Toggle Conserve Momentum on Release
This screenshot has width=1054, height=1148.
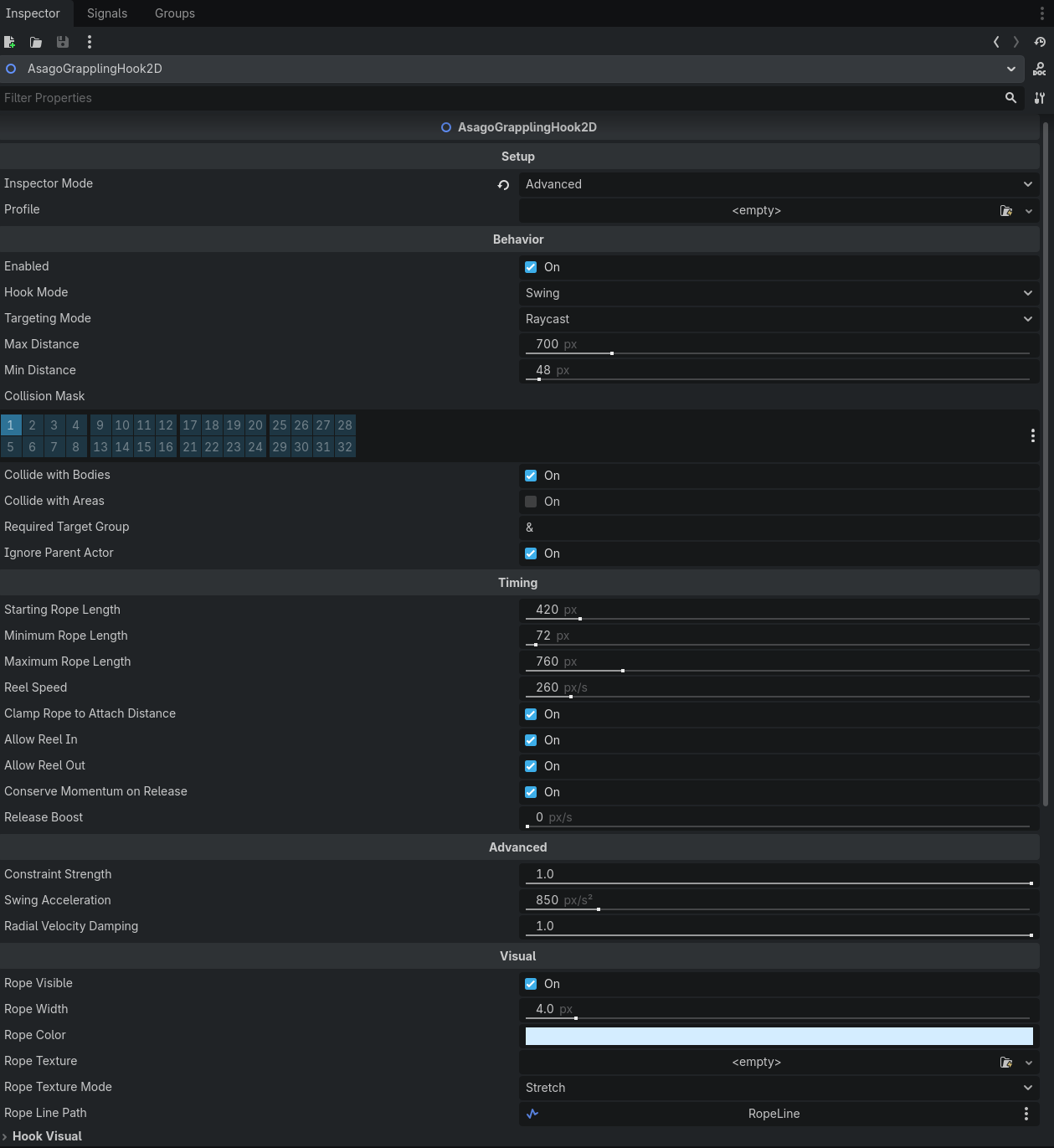click(x=531, y=792)
